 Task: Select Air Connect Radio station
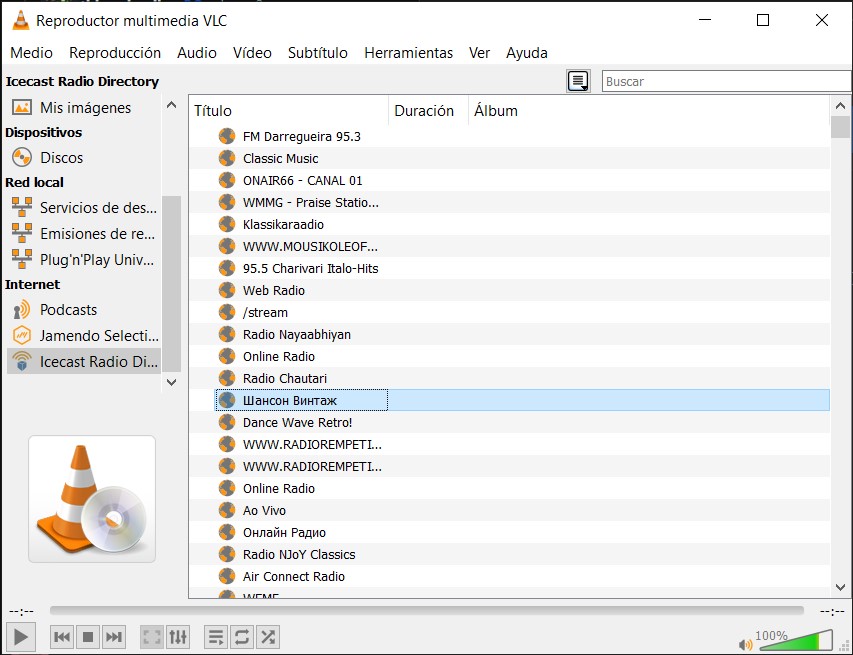[x=509, y=576]
